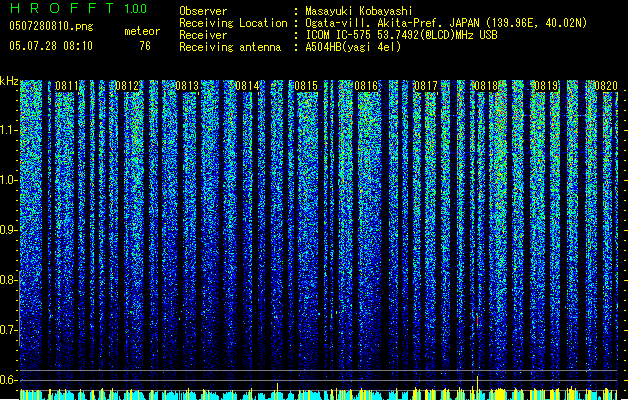This screenshot has height=400, width=629.
Task: Click the 0811 time marker
Action: [67, 86]
